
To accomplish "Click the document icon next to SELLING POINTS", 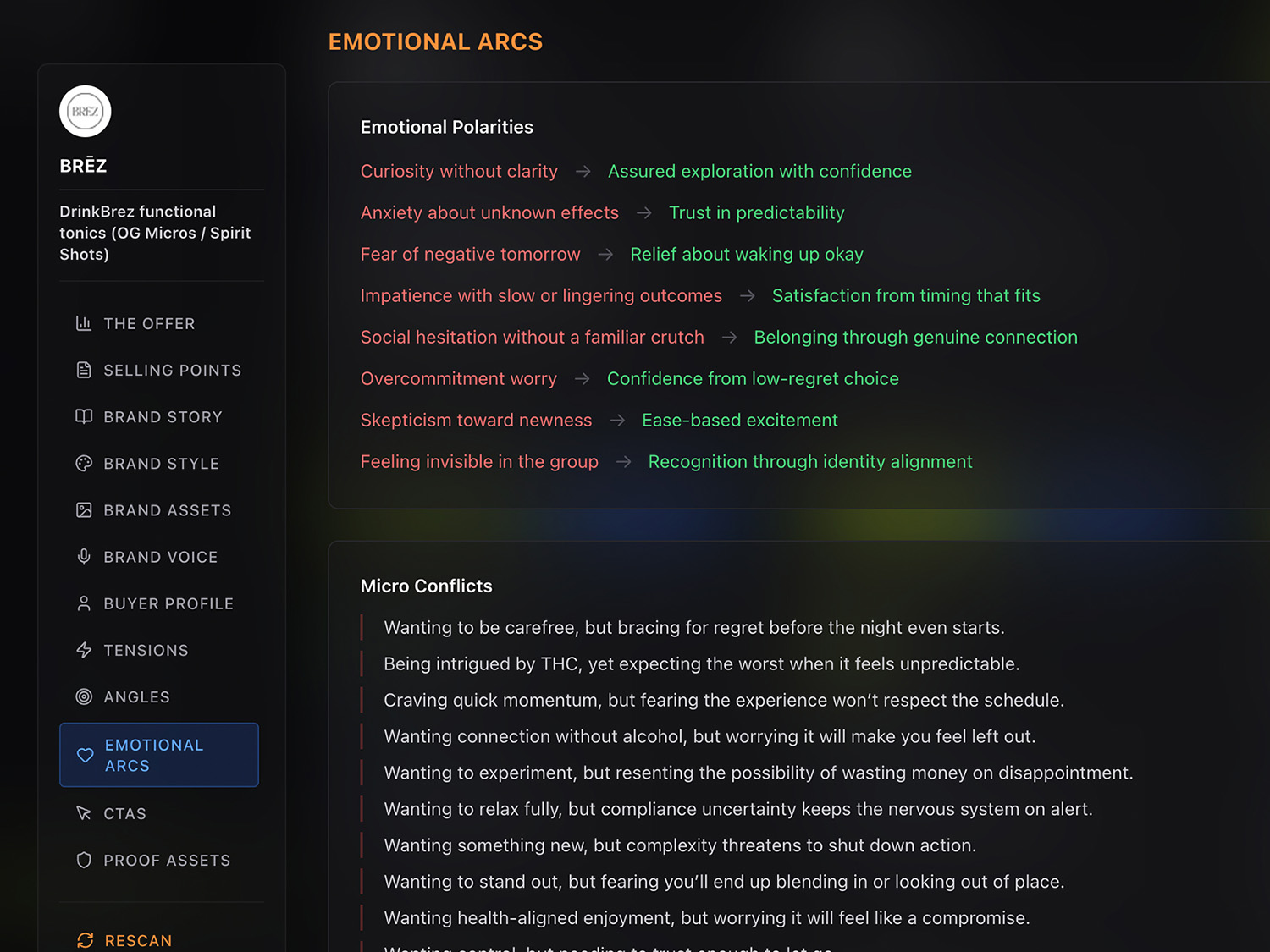I will (x=84, y=370).
